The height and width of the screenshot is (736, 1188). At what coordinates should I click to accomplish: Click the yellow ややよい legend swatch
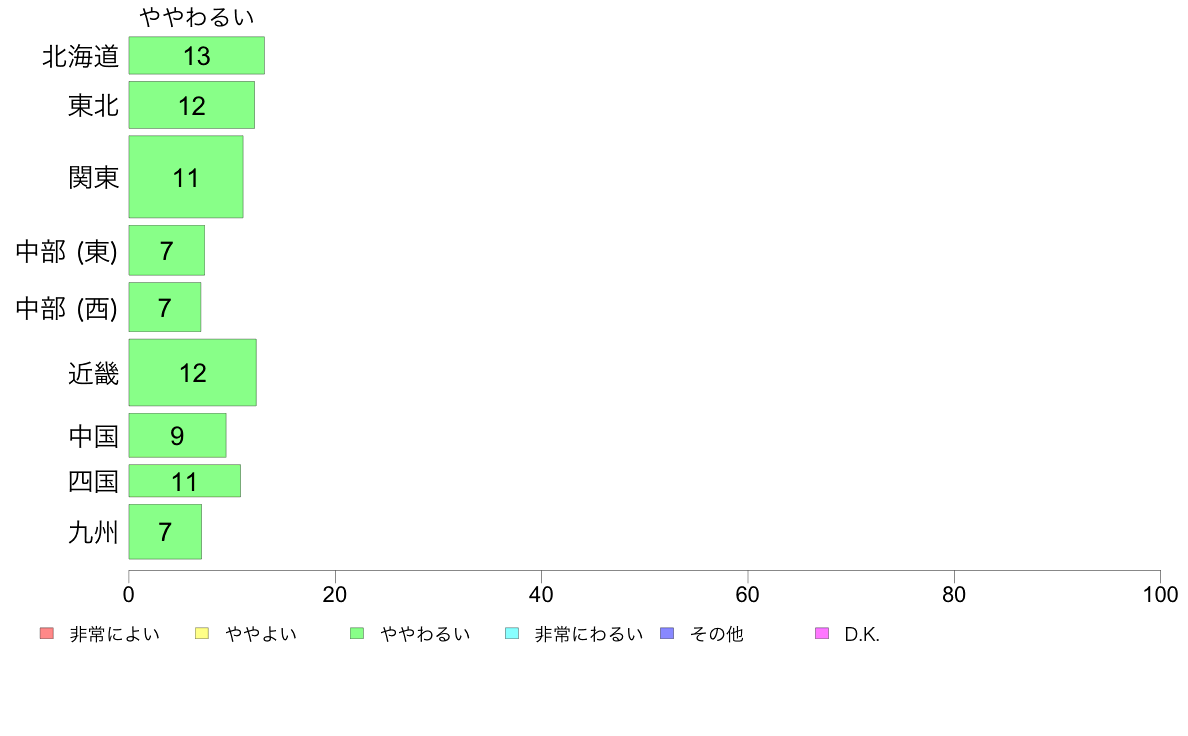tap(202, 634)
